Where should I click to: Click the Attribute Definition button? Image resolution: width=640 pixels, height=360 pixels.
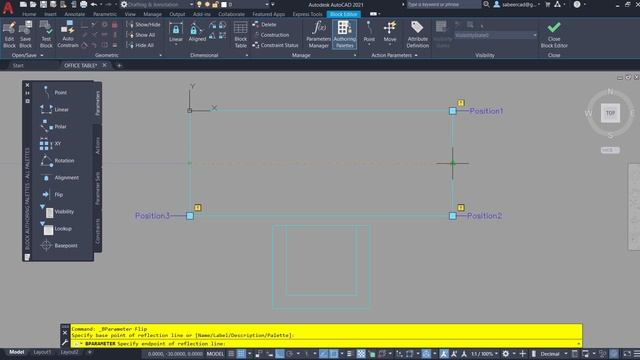pyautogui.click(x=418, y=35)
